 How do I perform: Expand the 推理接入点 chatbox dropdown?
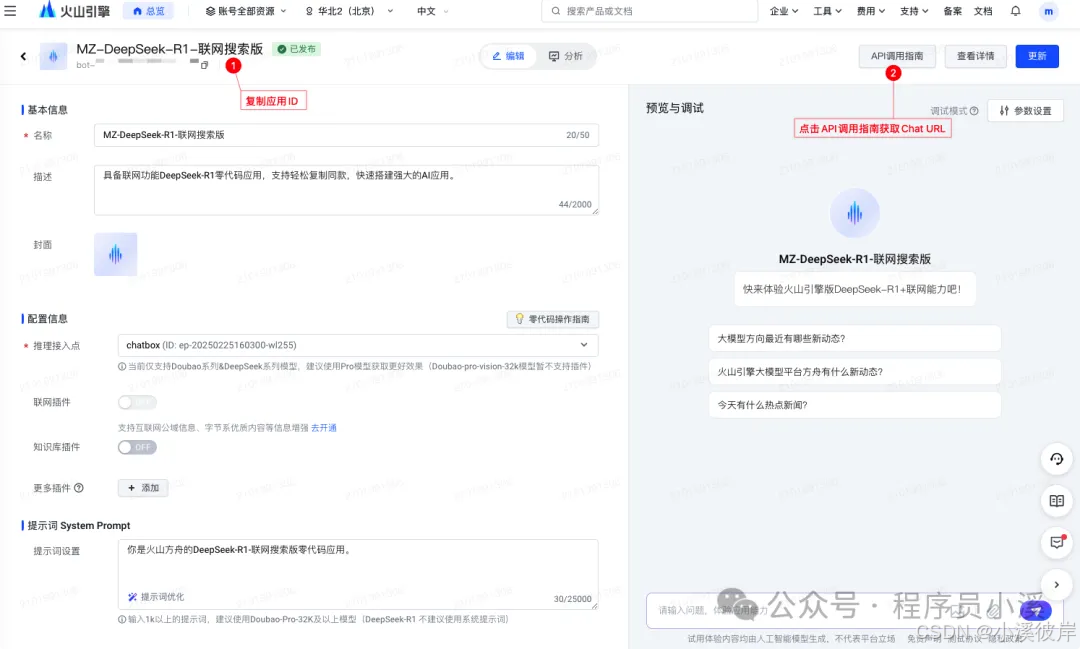pyautogui.click(x=358, y=345)
